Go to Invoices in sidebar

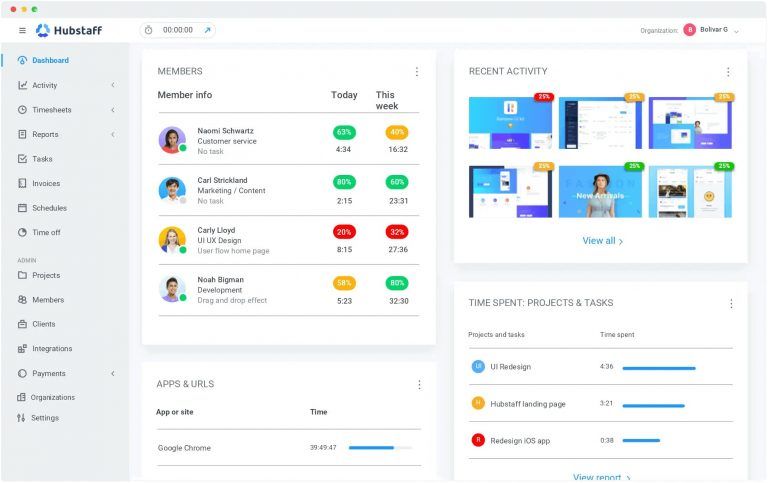tap(46, 184)
